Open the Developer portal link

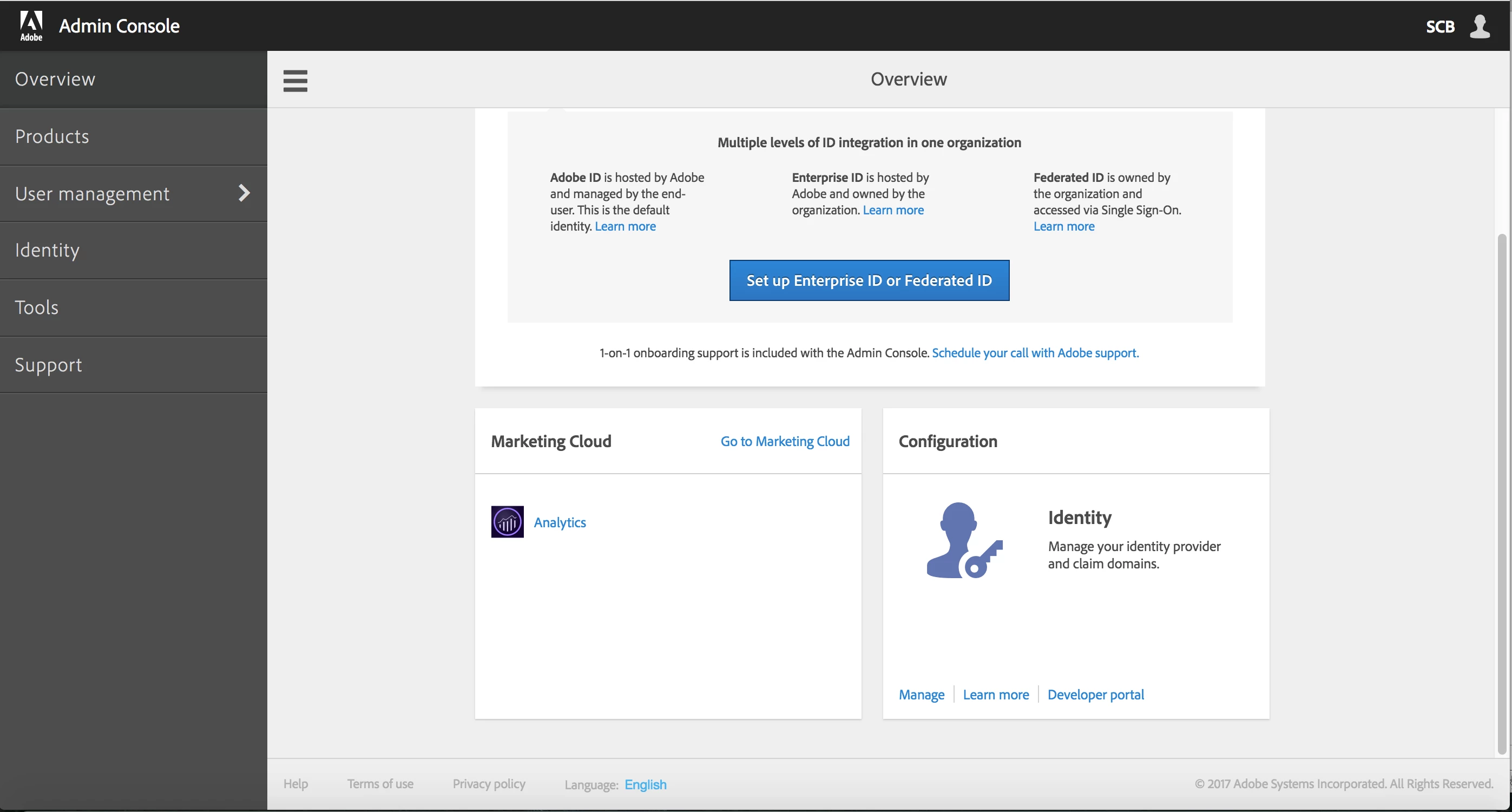coord(1095,695)
